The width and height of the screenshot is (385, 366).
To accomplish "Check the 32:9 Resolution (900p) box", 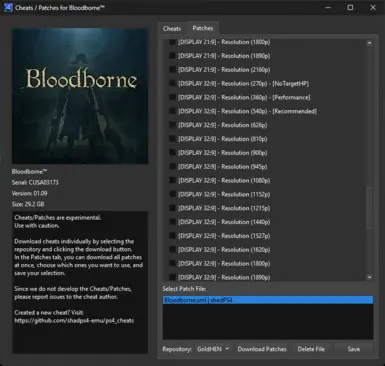I will (172, 153).
